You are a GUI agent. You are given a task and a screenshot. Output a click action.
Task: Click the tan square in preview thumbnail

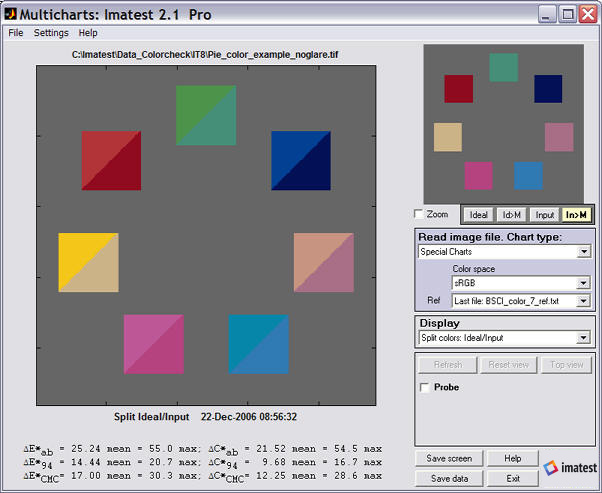coord(448,137)
